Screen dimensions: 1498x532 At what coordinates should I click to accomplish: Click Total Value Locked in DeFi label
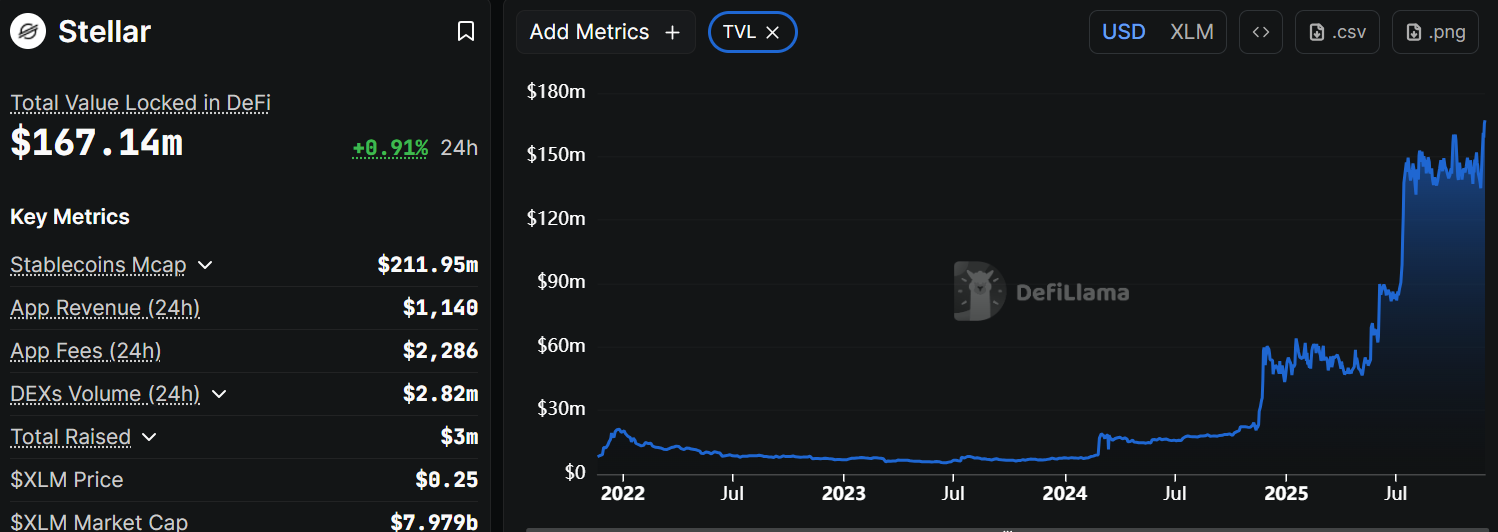140,103
